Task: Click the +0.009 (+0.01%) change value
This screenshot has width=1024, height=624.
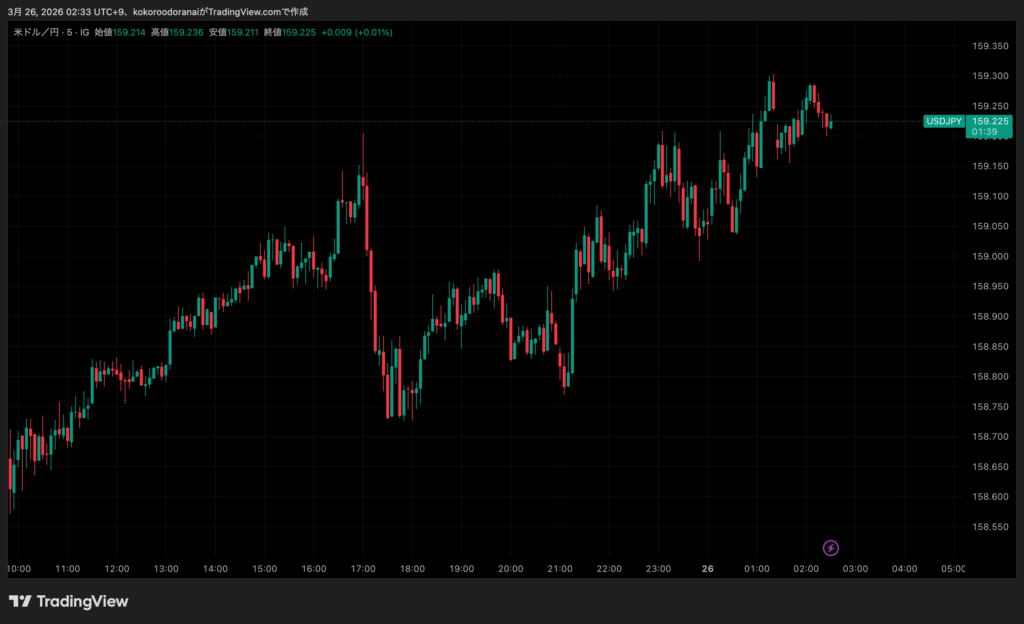Action: click(357, 32)
